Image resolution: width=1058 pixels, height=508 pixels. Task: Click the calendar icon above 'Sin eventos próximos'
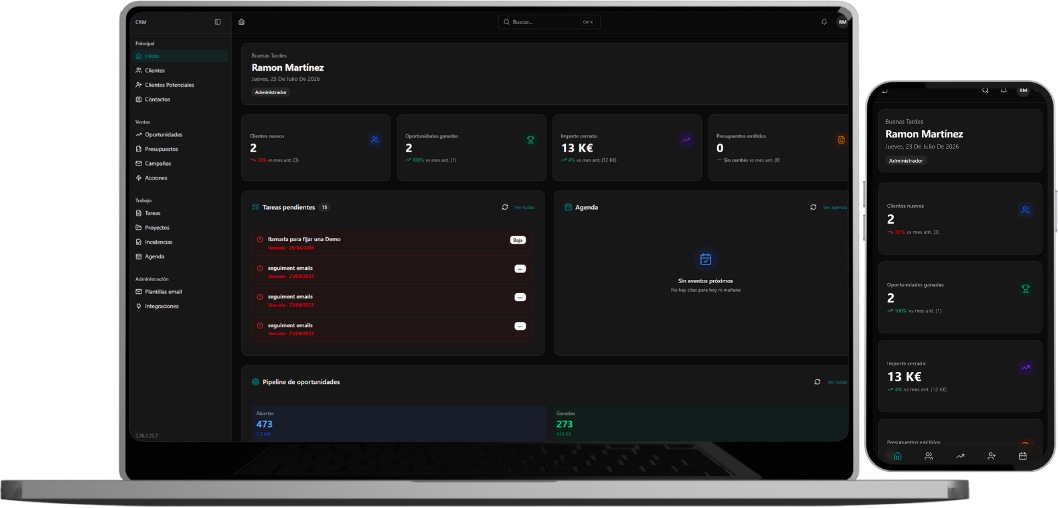(x=706, y=259)
